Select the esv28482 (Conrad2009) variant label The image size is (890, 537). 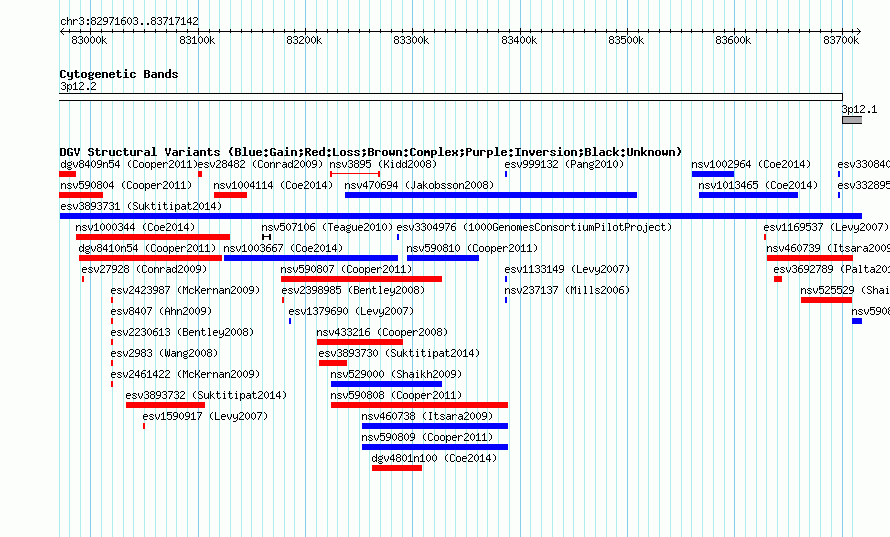pyautogui.click(x=260, y=165)
